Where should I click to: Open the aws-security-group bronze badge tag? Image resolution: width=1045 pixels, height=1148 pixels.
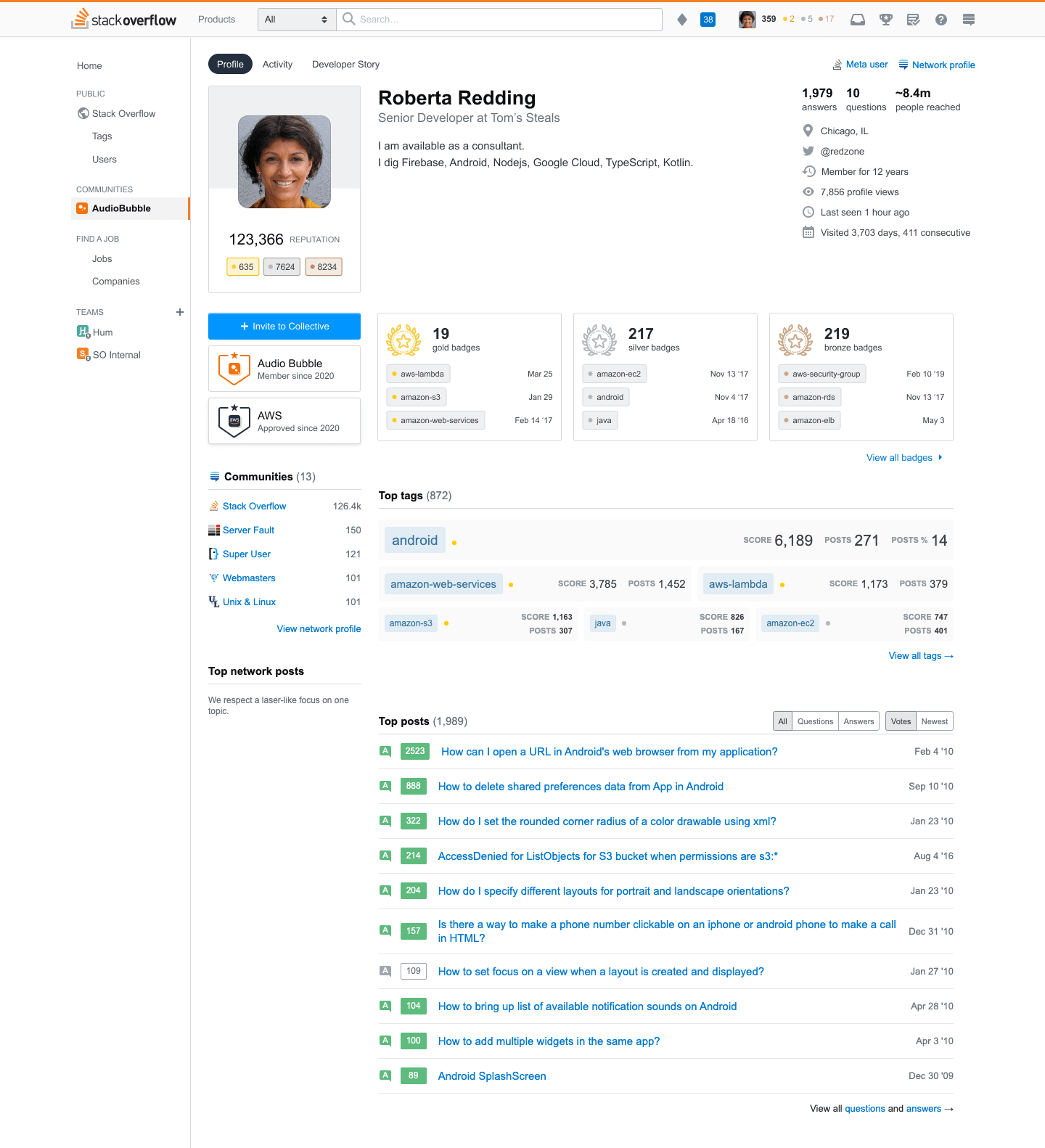click(x=822, y=374)
